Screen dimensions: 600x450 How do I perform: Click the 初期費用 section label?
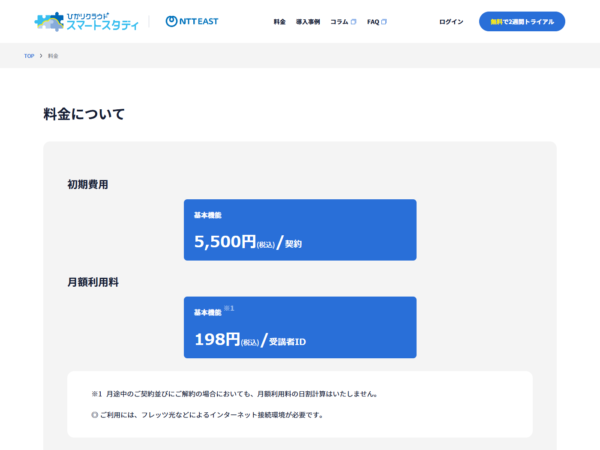point(88,184)
